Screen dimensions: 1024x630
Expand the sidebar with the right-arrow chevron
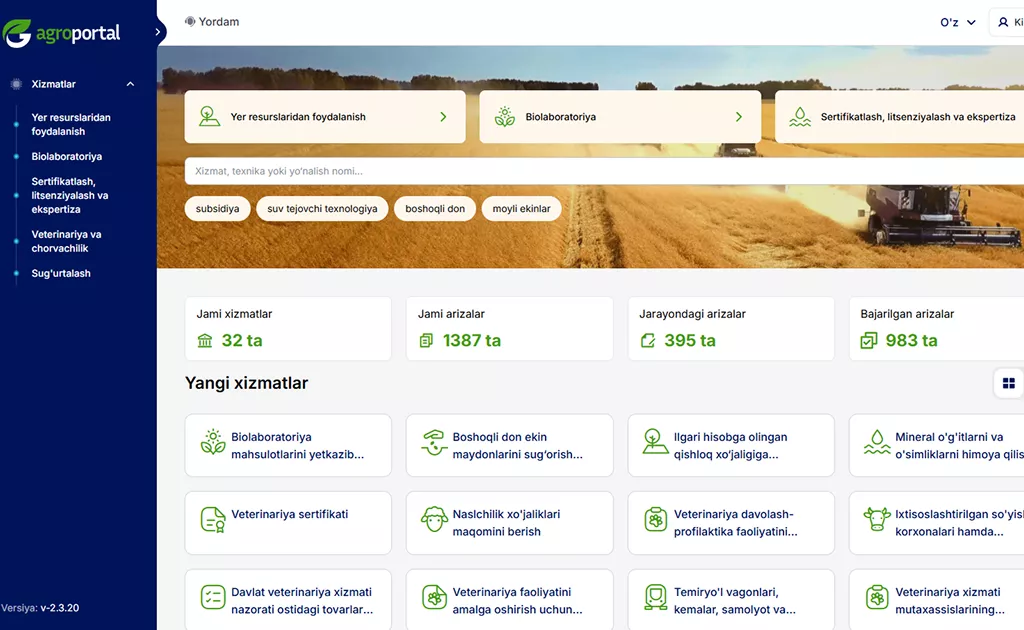[158, 31]
